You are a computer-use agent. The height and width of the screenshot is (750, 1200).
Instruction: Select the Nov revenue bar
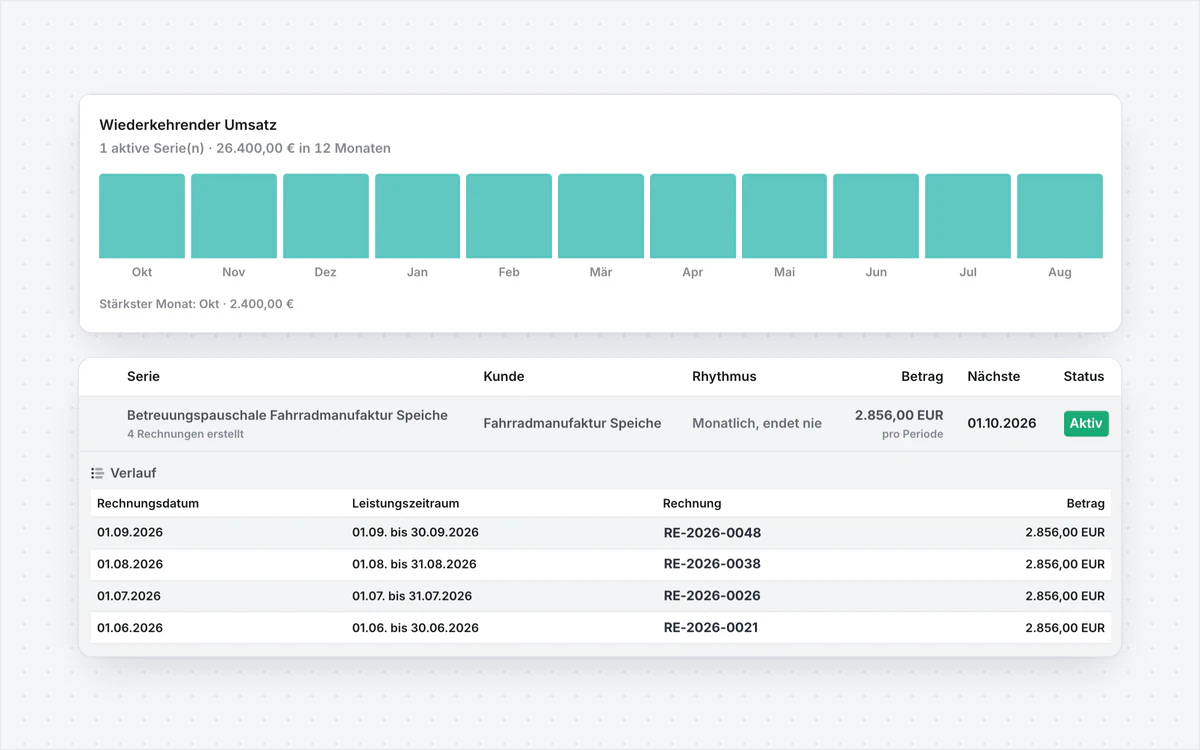click(234, 216)
